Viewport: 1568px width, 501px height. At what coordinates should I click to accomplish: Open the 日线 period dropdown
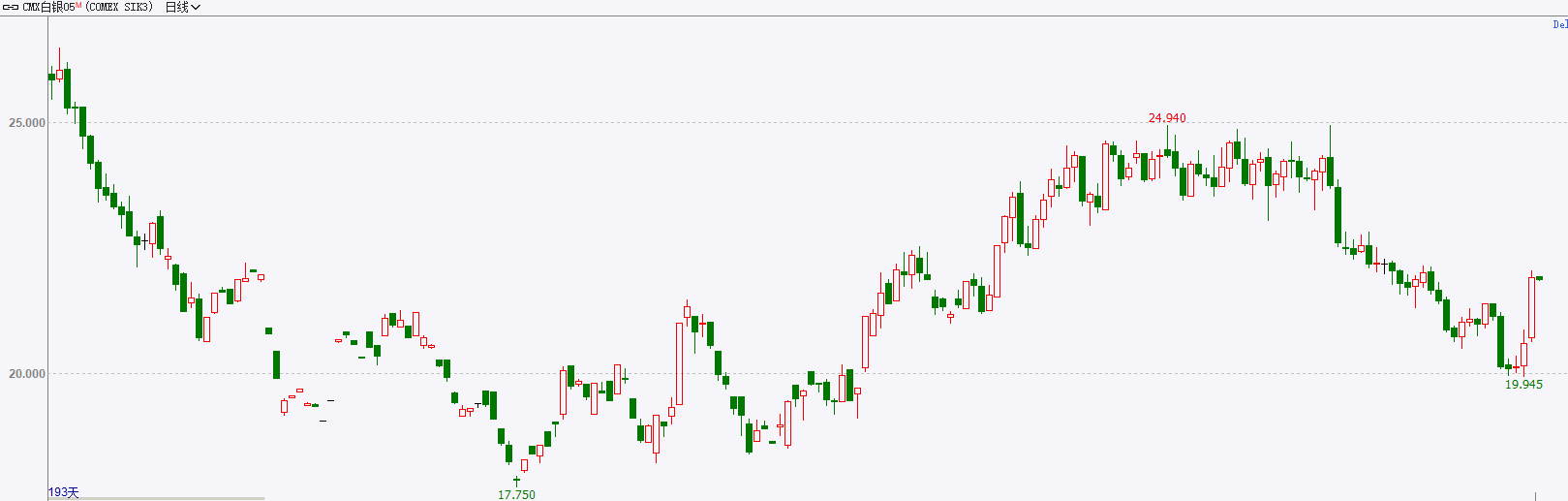pos(183,7)
